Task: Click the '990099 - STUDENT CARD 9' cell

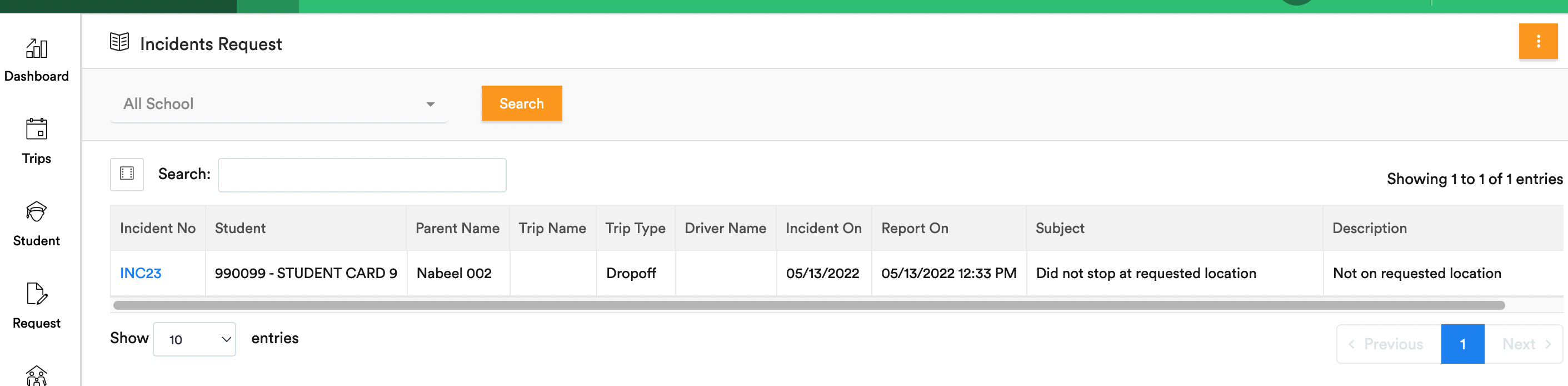Action: [x=306, y=273]
